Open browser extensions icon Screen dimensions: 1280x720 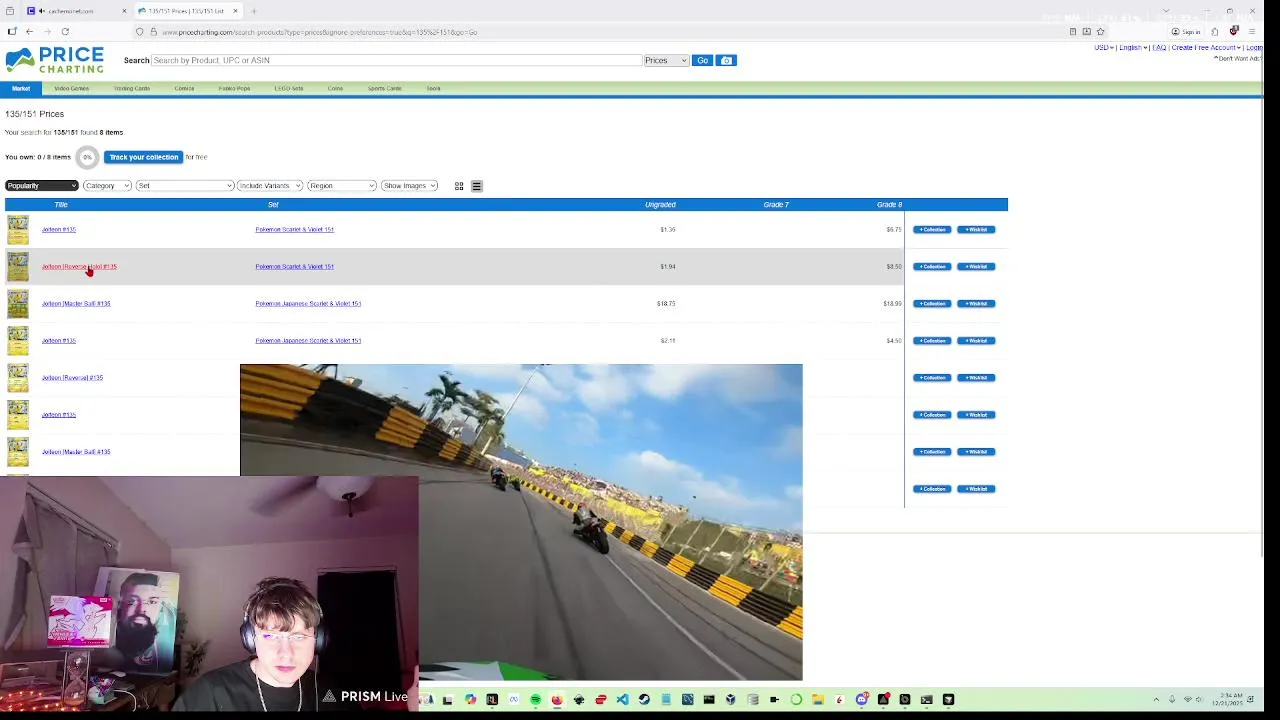(1215, 32)
